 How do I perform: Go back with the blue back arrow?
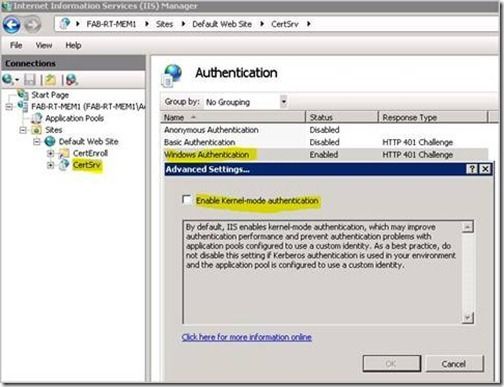pos(12,24)
